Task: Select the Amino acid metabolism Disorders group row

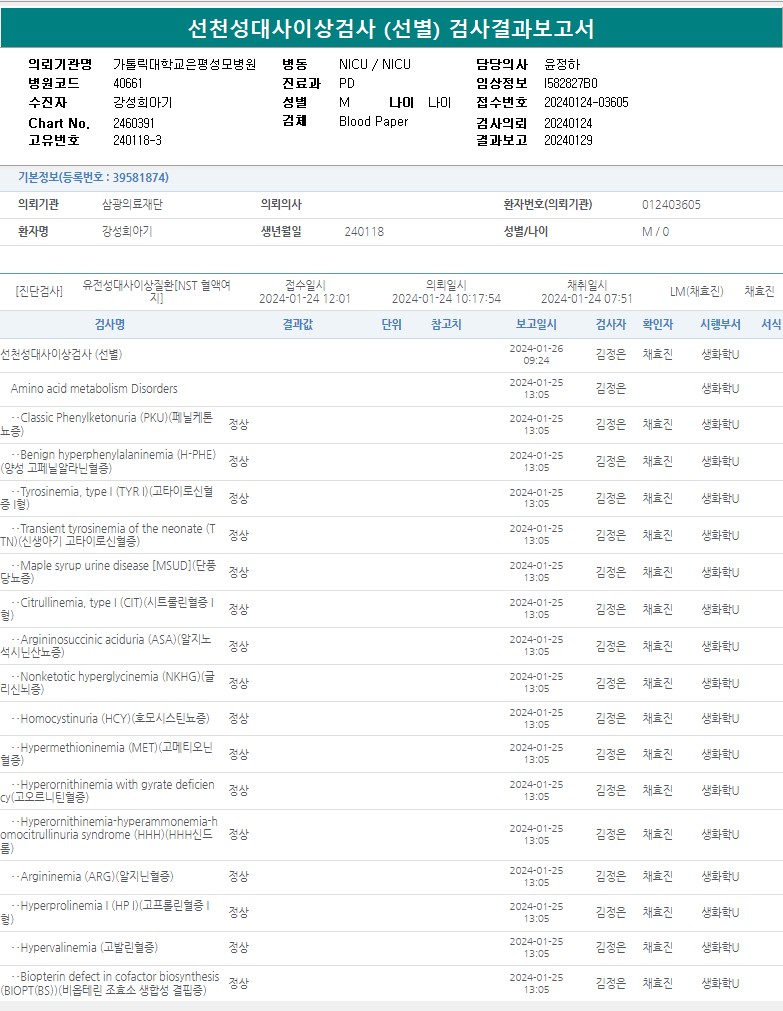Action: 94,389
